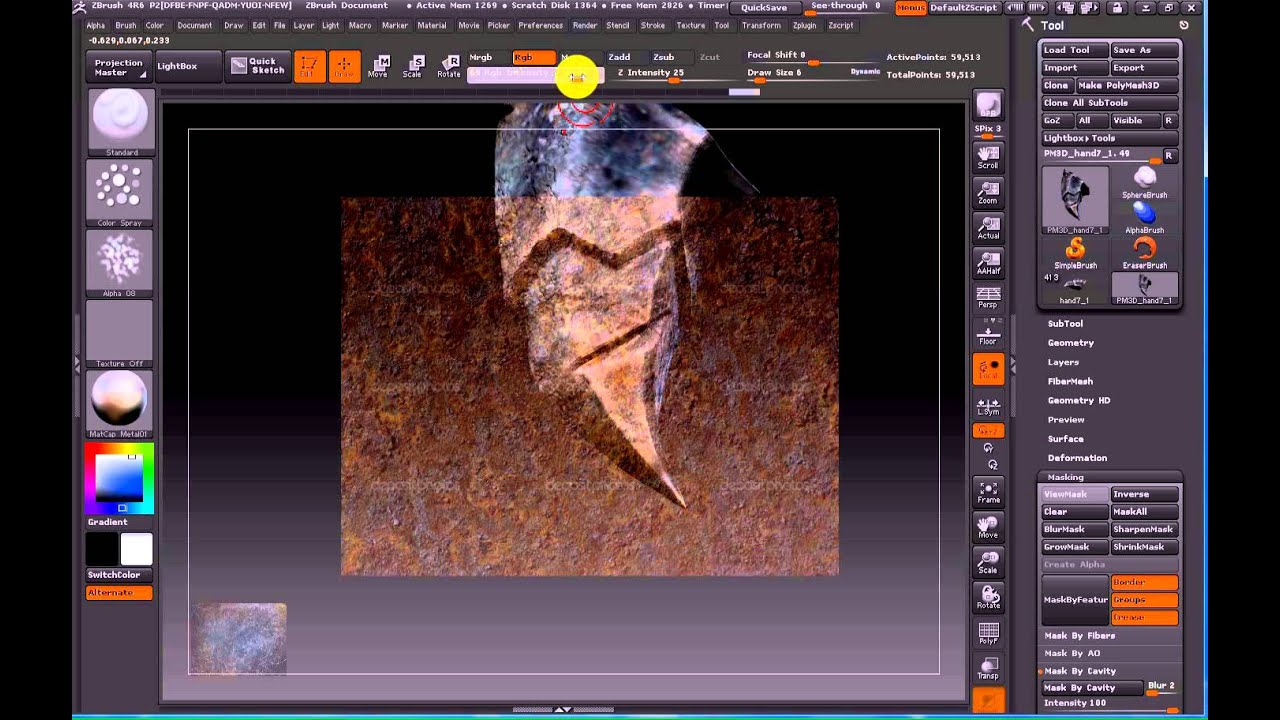Toggle Mrgb painting mode
1280x720 pixels.
[487, 57]
